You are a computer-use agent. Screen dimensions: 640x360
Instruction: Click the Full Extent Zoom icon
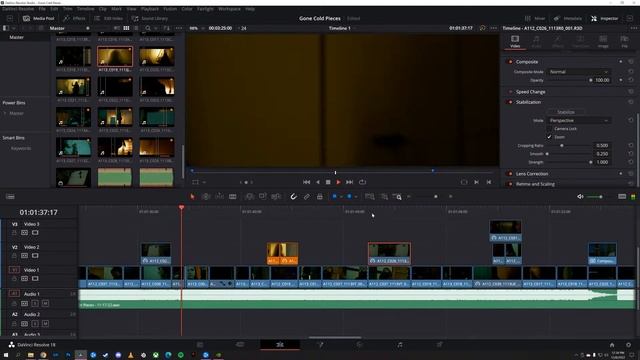pyautogui.click(x=369, y=197)
